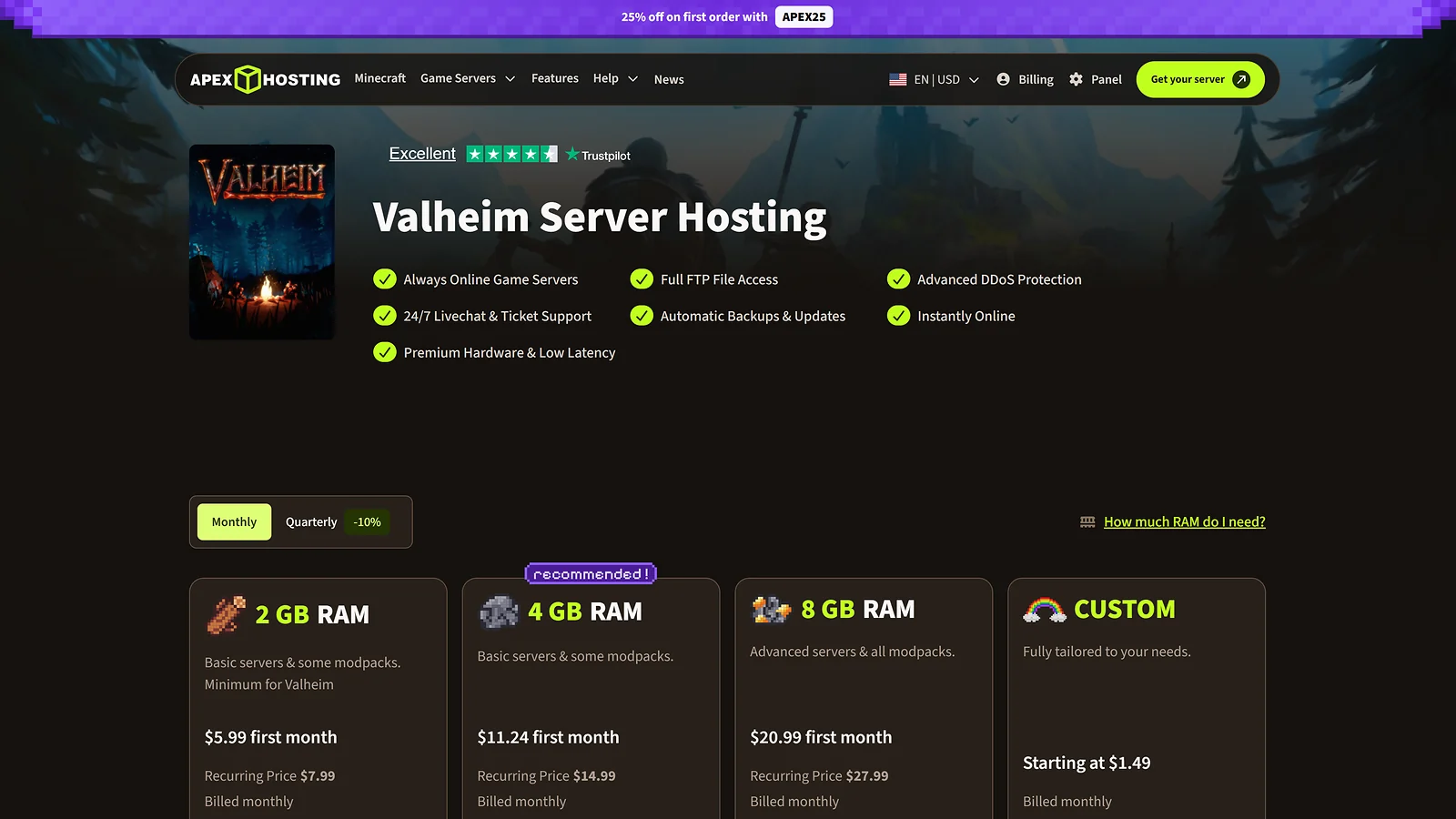Click the rainbow icon on Custom plan
The width and height of the screenshot is (1456, 819).
[1044, 610]
